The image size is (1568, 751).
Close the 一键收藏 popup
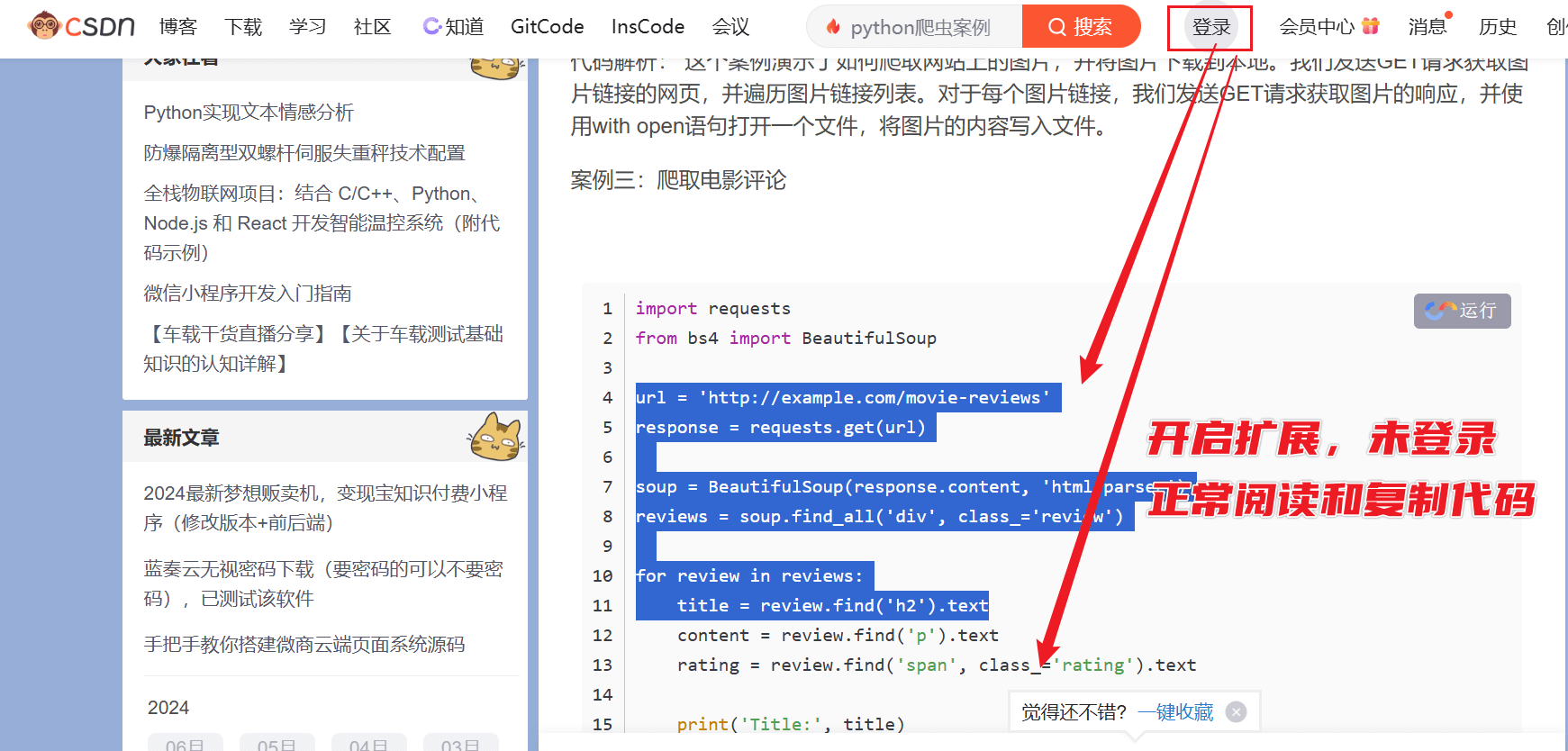click(x=1237, y=712)
